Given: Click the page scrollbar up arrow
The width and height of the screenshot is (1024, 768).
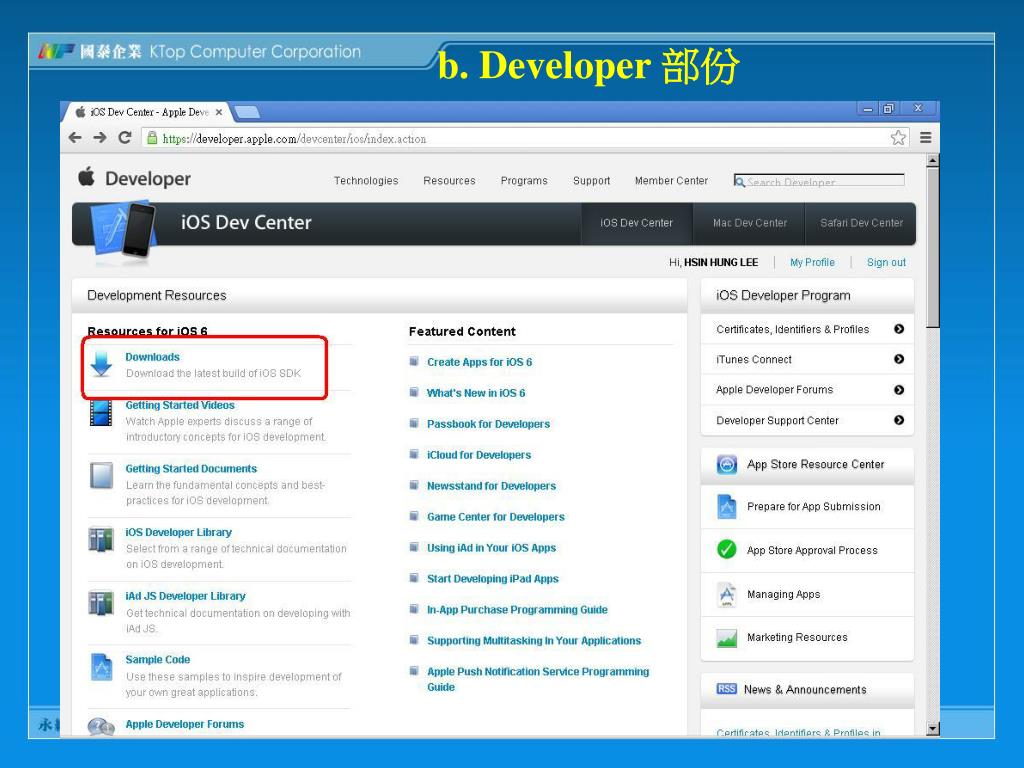Looking at the screenshot, I should pos(933,160).
